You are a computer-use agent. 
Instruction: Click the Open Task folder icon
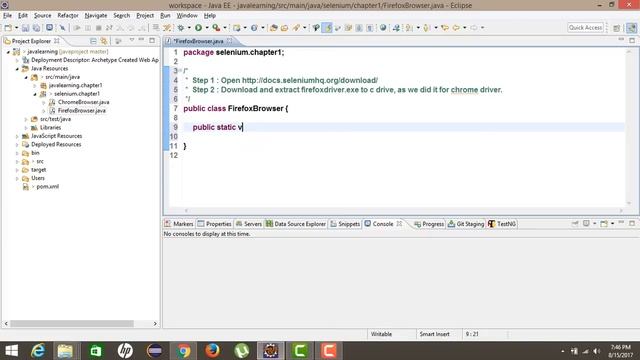[x=284, y=28]
